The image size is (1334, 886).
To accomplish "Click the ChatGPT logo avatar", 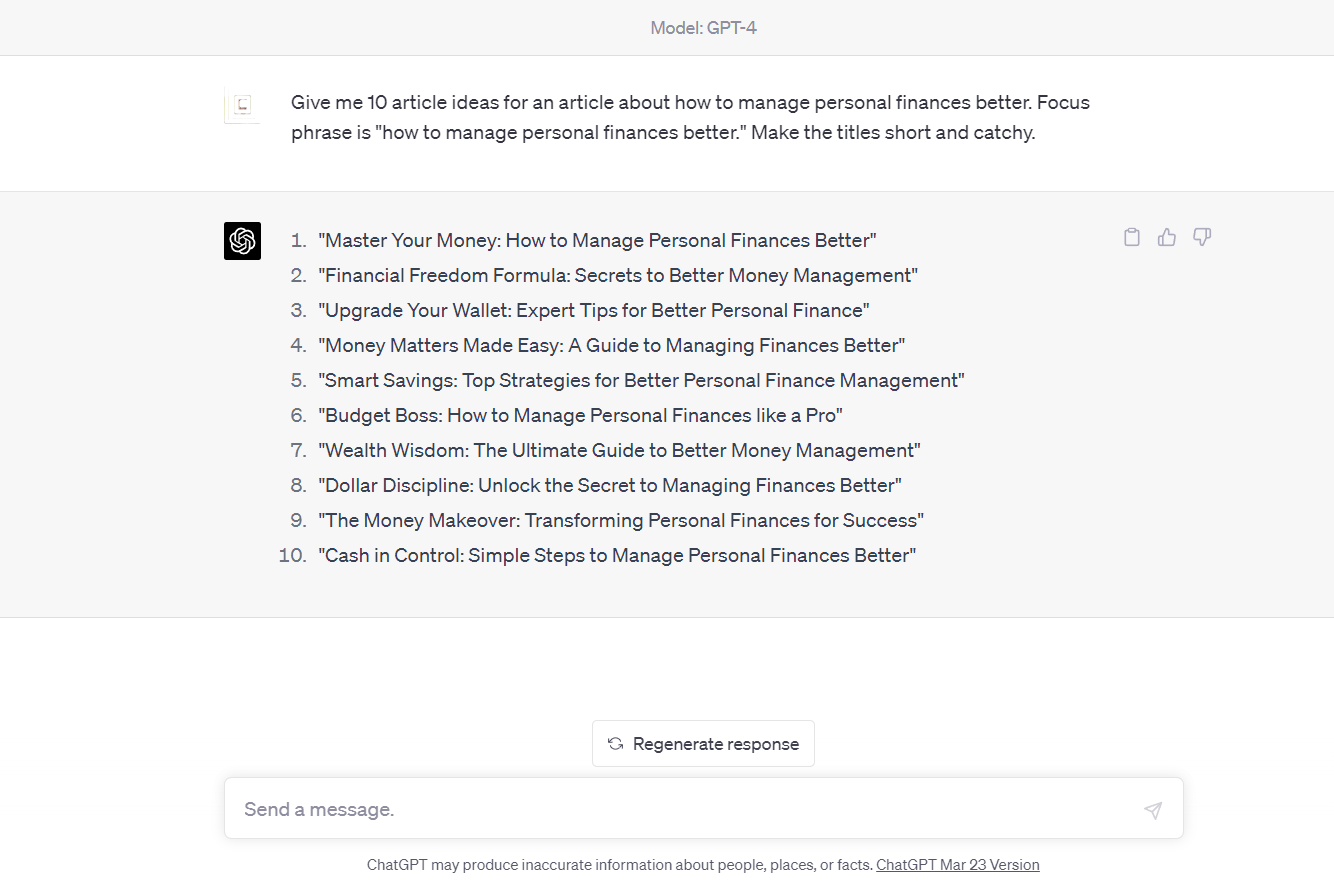I will 242,241.
